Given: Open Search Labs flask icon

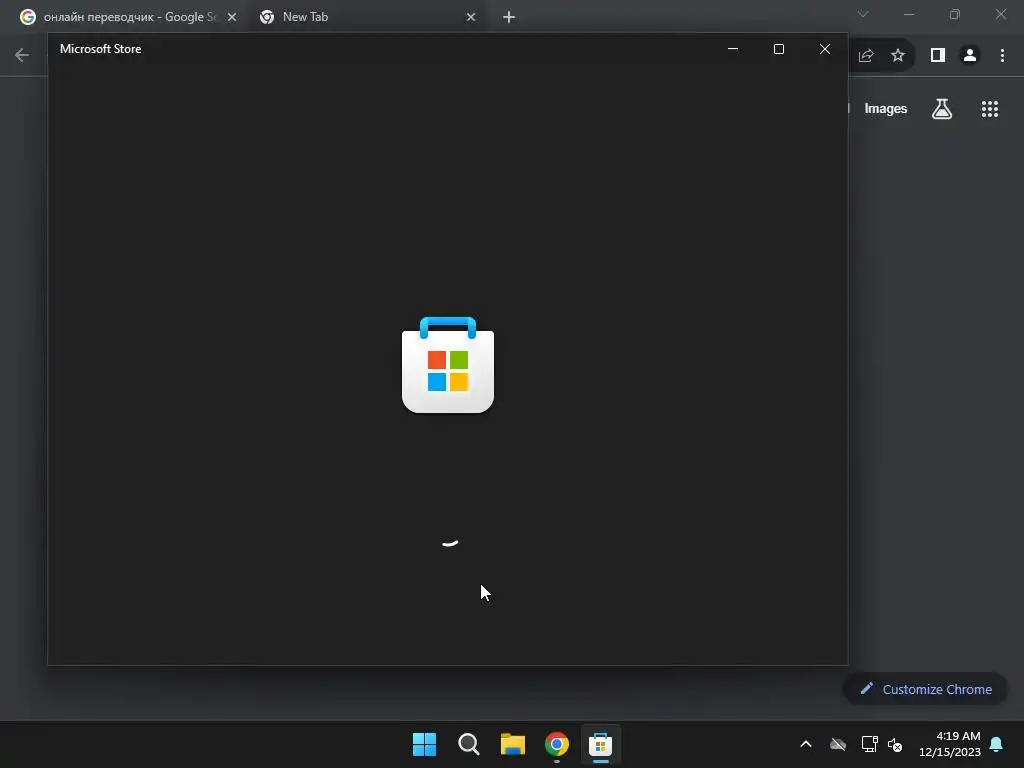Looking at the screenshot, I should (942, 108).
